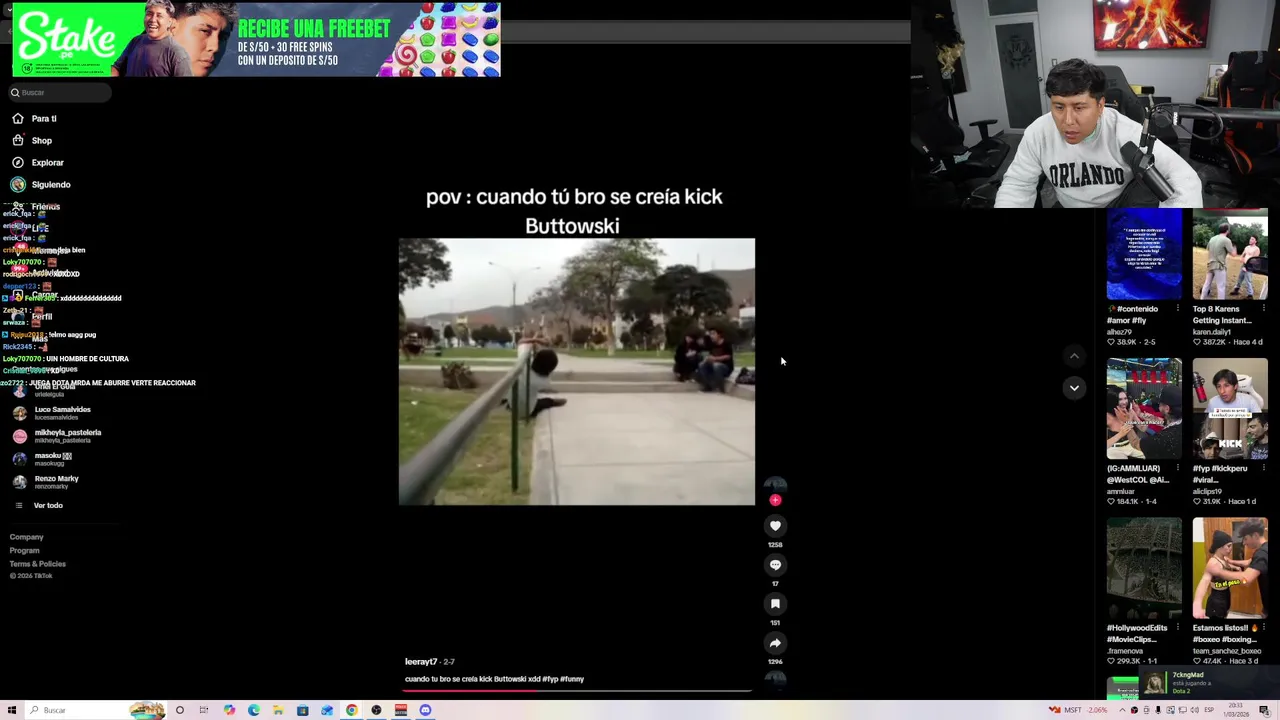This screenshot has width=1280, height=720.
Task: Like the video with heart icon
Action: 775,525
